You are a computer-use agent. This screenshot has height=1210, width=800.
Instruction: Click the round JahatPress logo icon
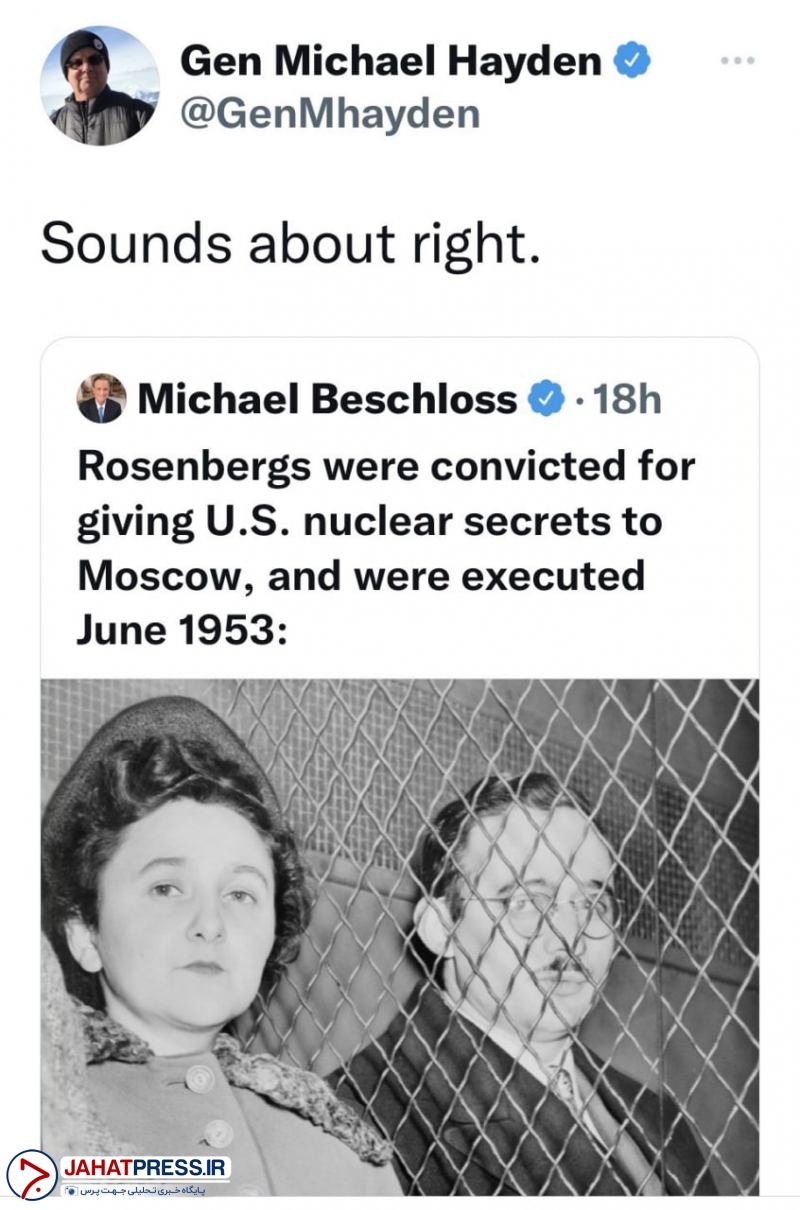pyautogui.click(x=32, y=1174)
